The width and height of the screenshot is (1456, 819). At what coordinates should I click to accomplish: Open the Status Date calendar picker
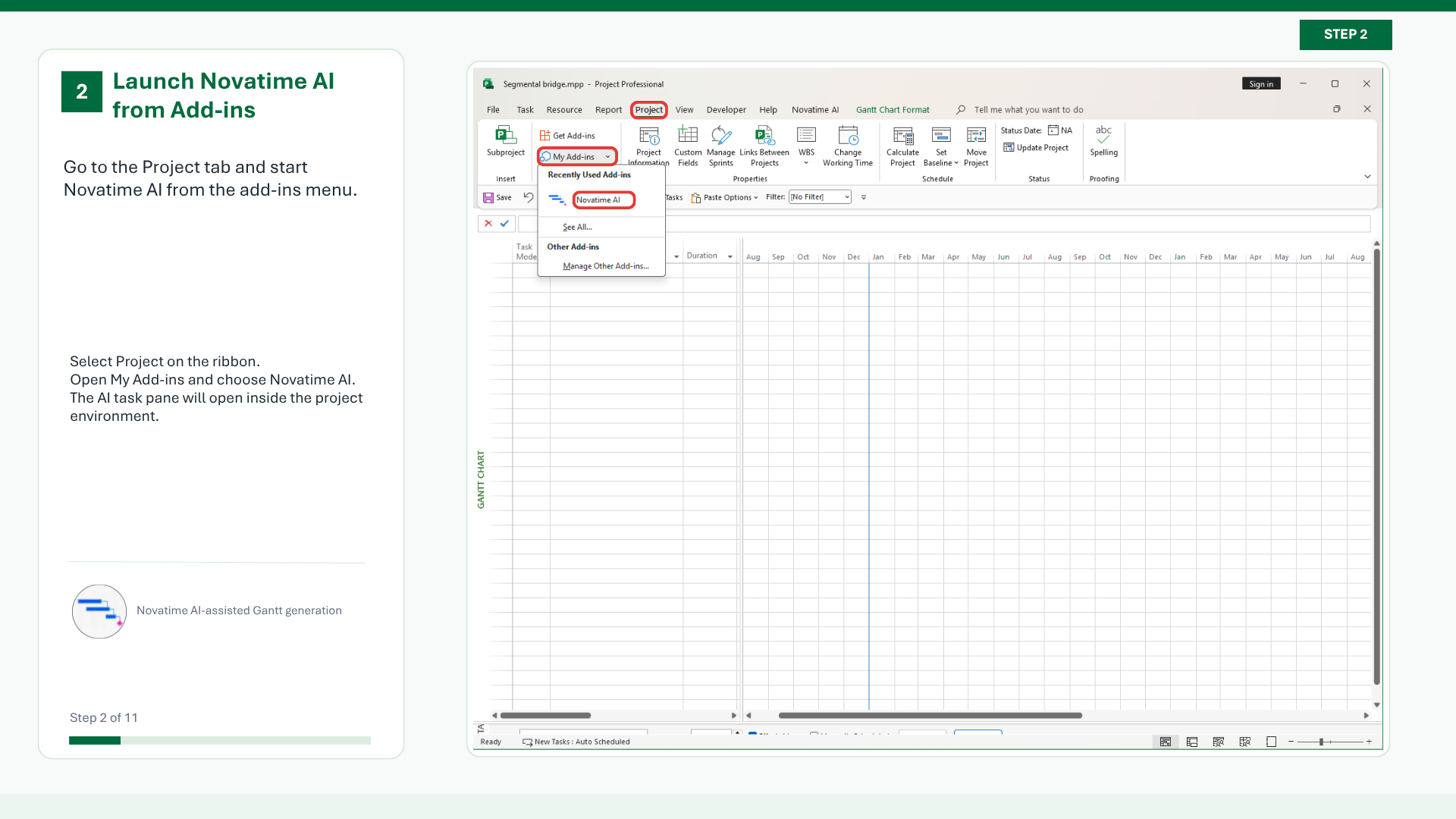[1053, 130]
